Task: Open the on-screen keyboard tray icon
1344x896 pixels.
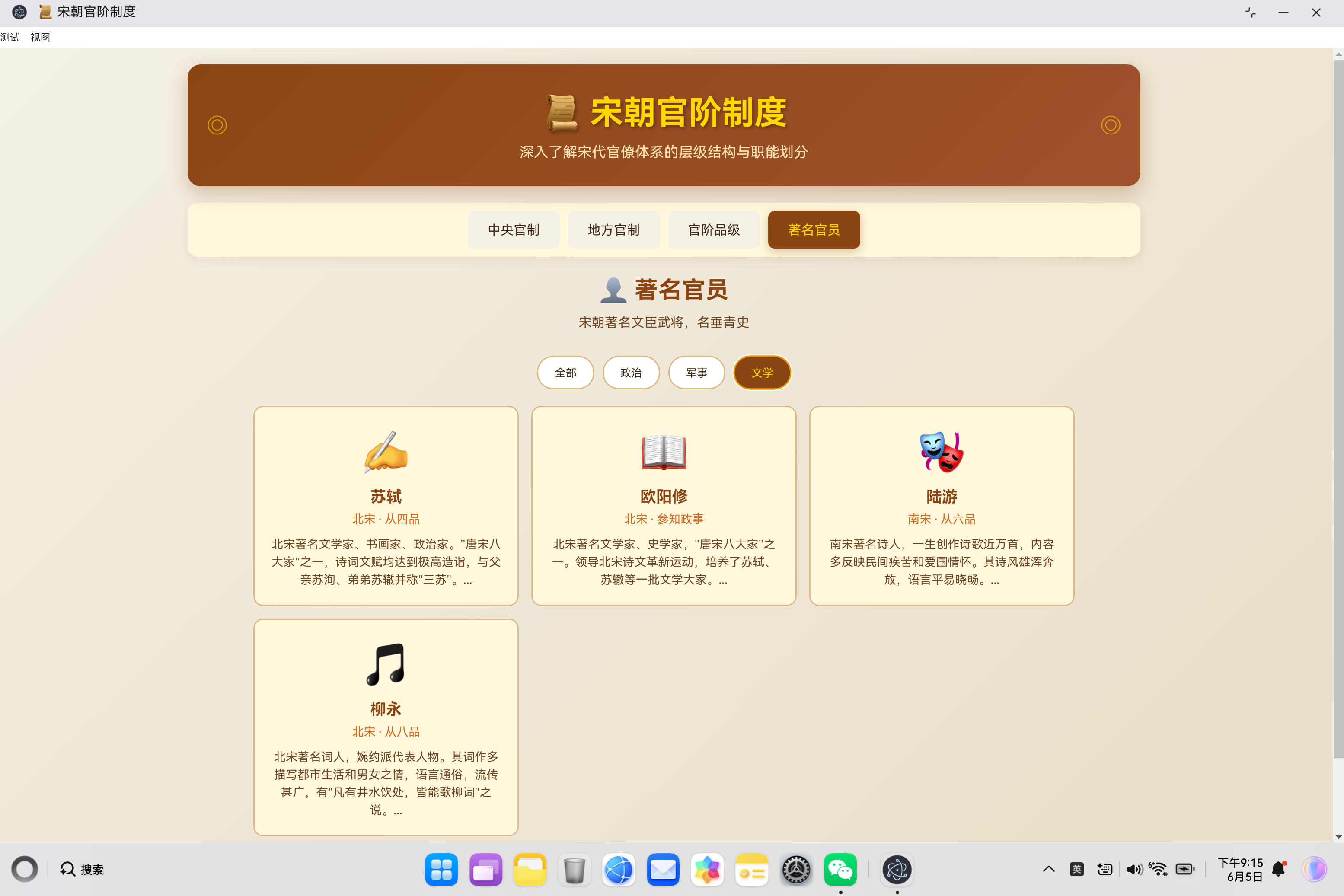Action: pos(1105,869)
